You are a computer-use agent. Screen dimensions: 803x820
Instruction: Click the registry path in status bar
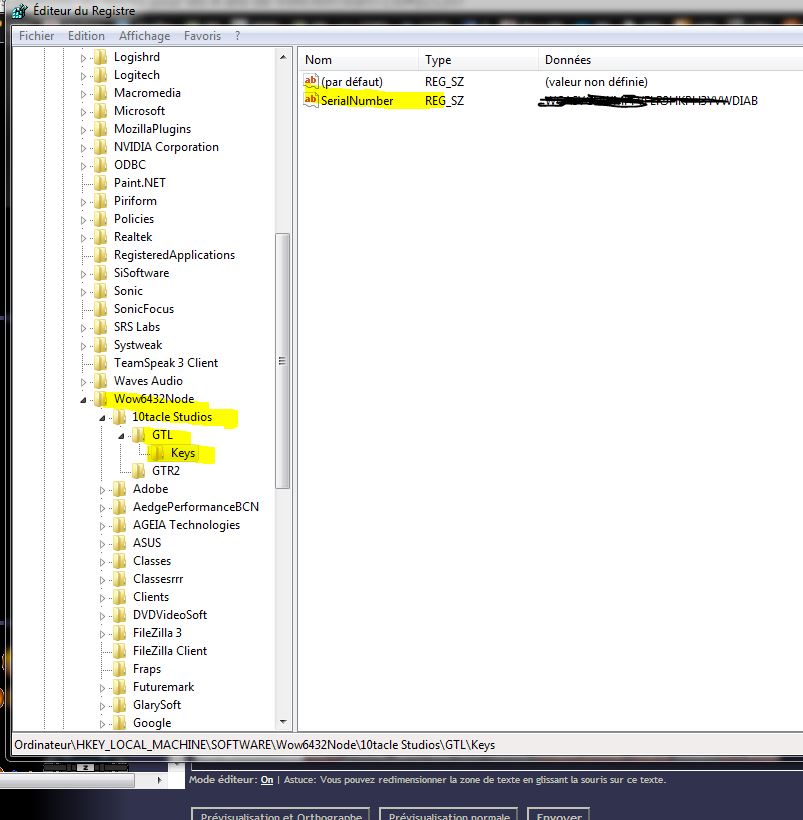(254, 745)
